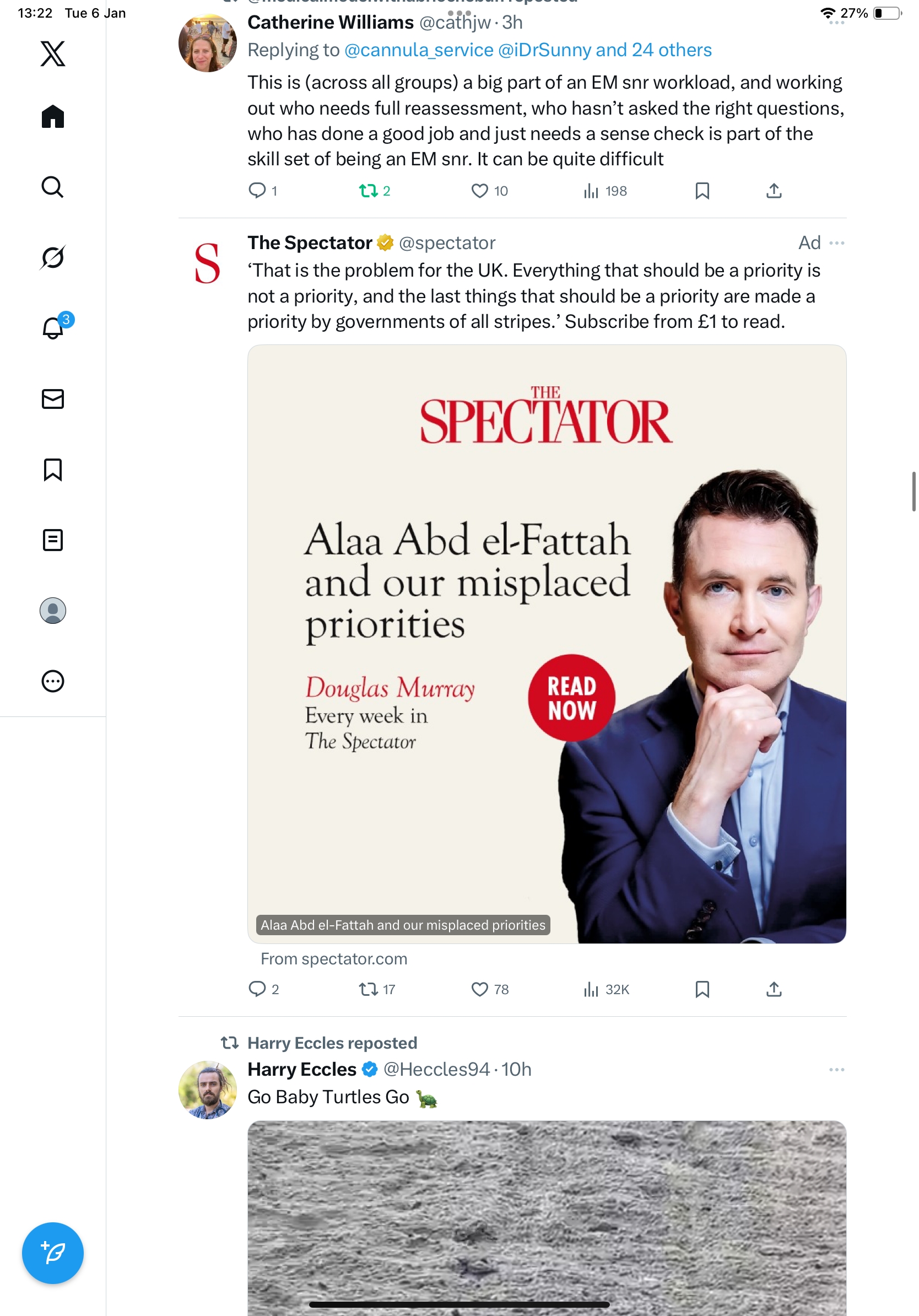919x1316 pixels.
Task: Go to the Home tab
Action: [53, 117]
